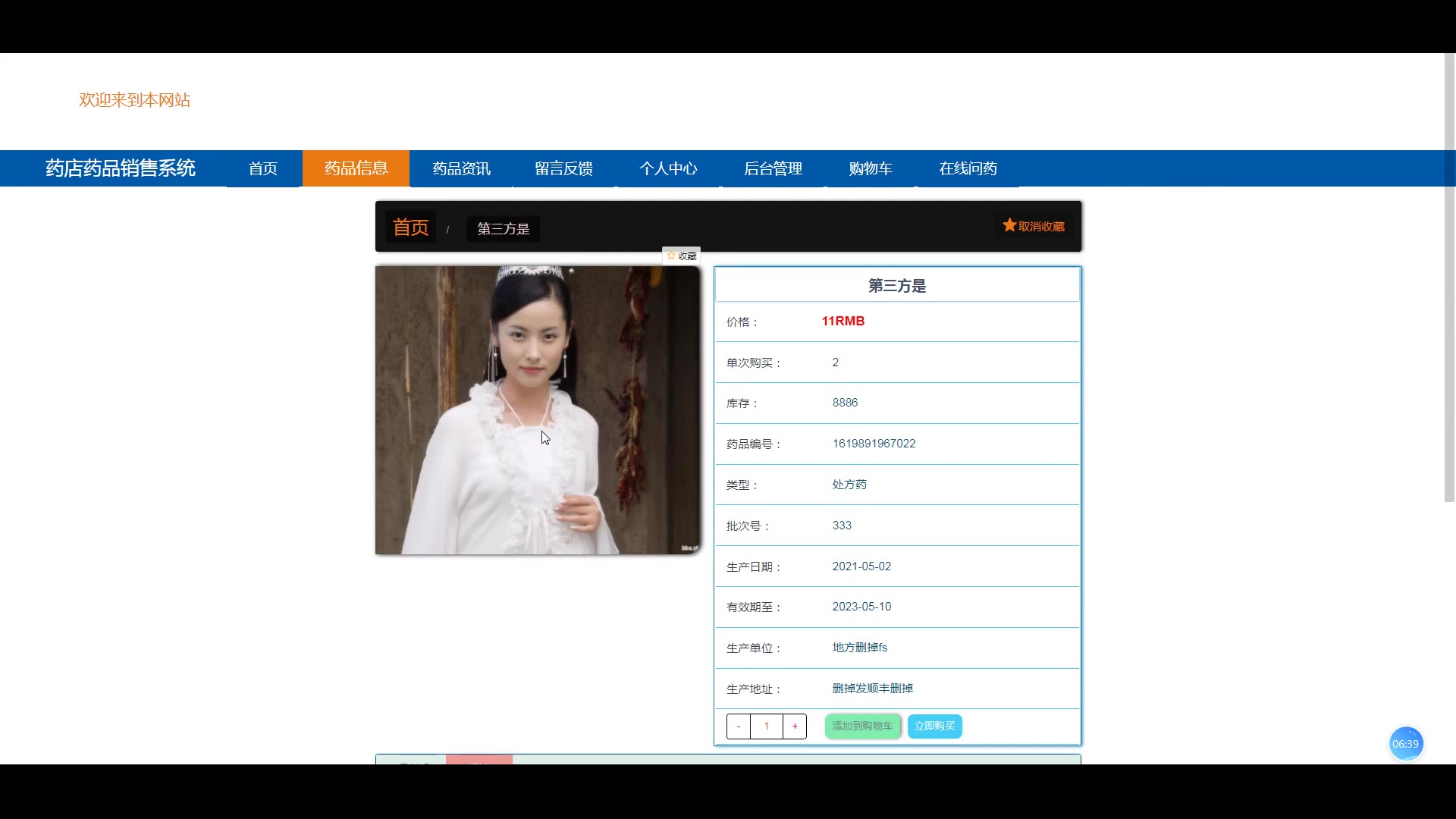
Task: Open 在线问药 menu item
Action: 968,168
